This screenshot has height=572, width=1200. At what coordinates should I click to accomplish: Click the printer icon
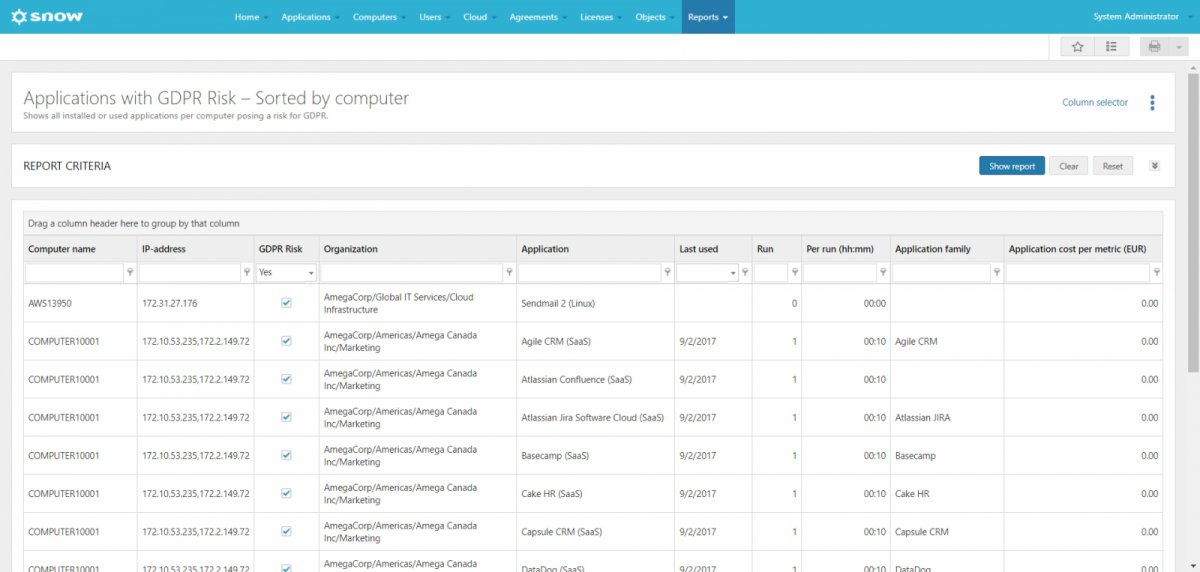1155,46
